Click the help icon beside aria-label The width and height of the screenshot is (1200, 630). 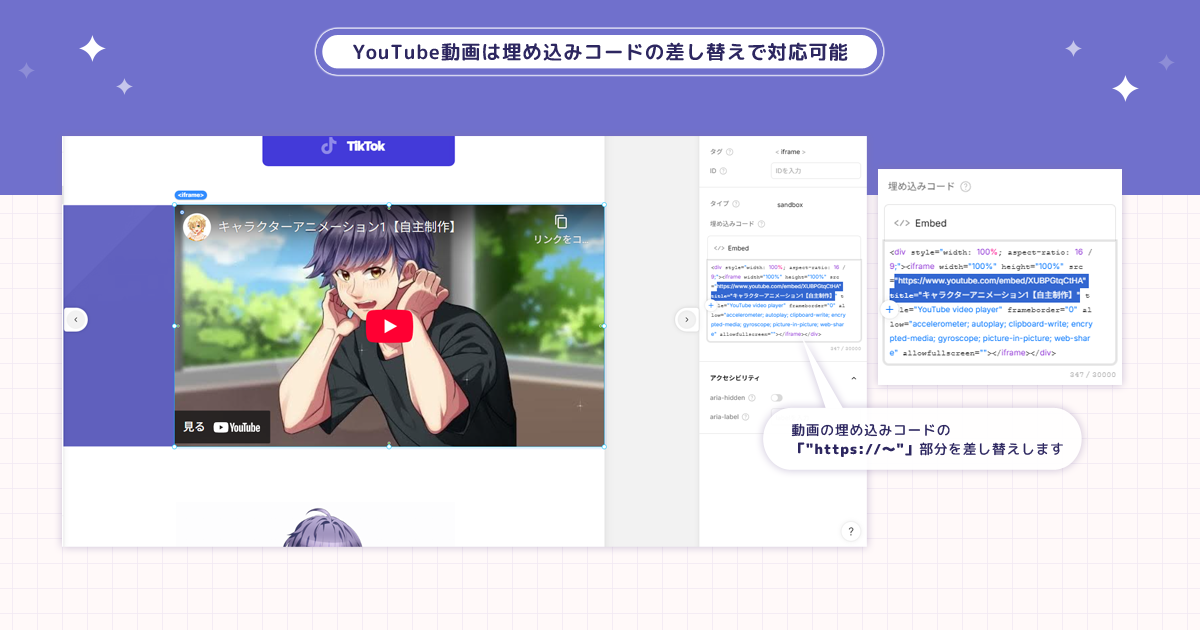click(x=745, y=417)
